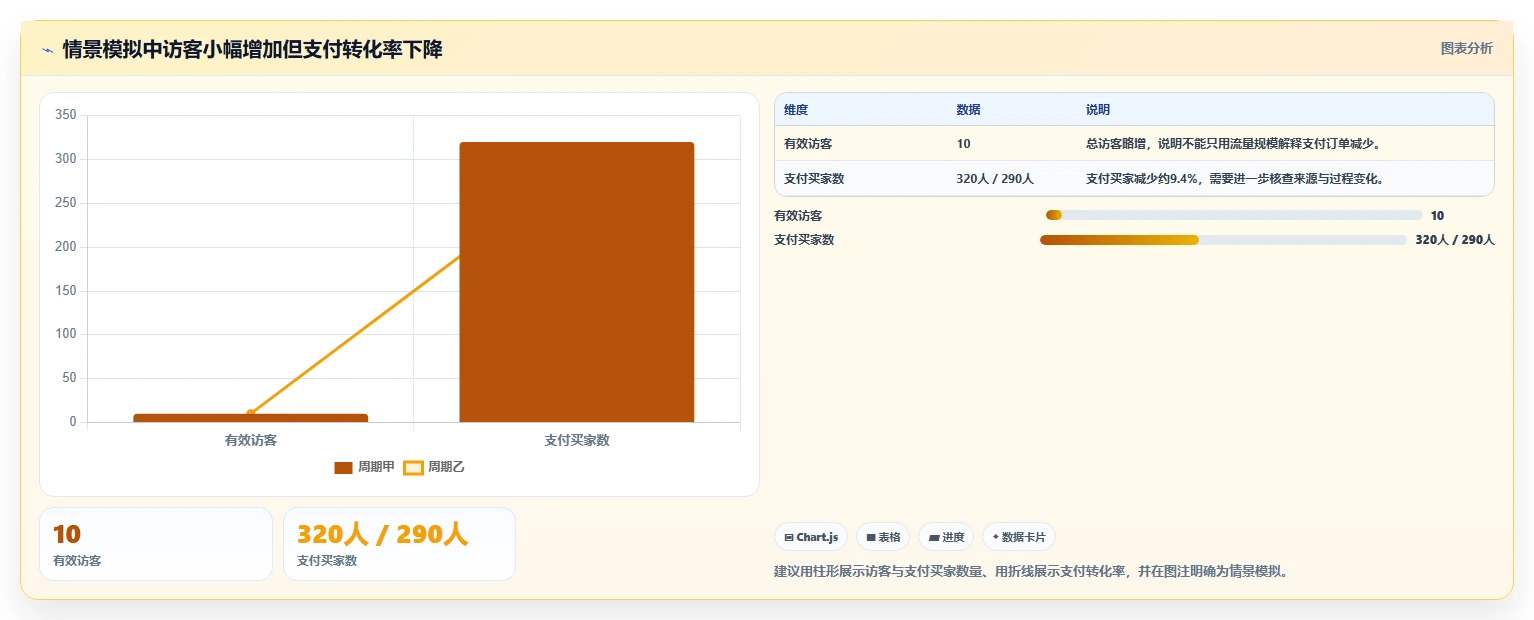Toggle the 周期甲 legend entry
This screenshot has height=620, width=1534.
365,467
